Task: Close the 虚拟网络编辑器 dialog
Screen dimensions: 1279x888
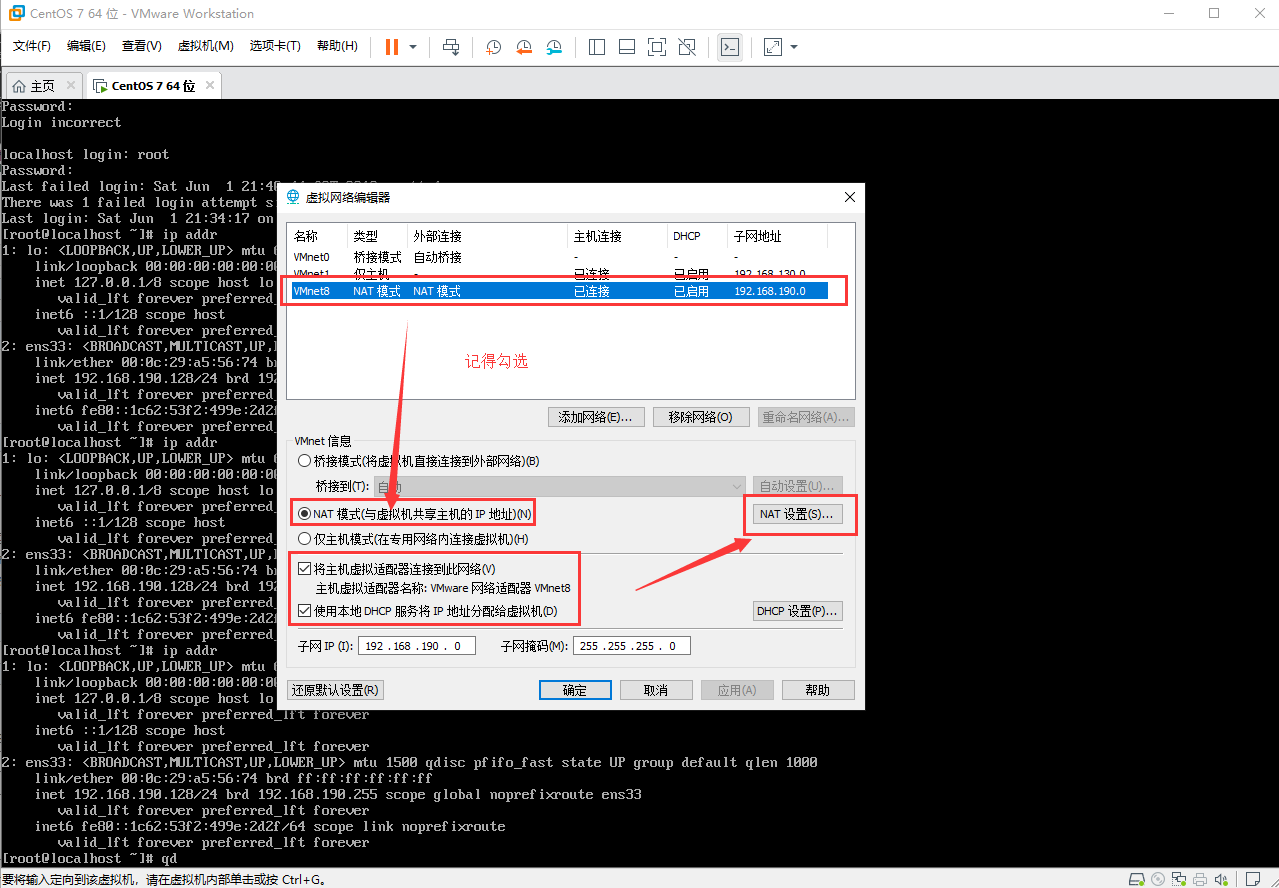Action: click(849, 198)
